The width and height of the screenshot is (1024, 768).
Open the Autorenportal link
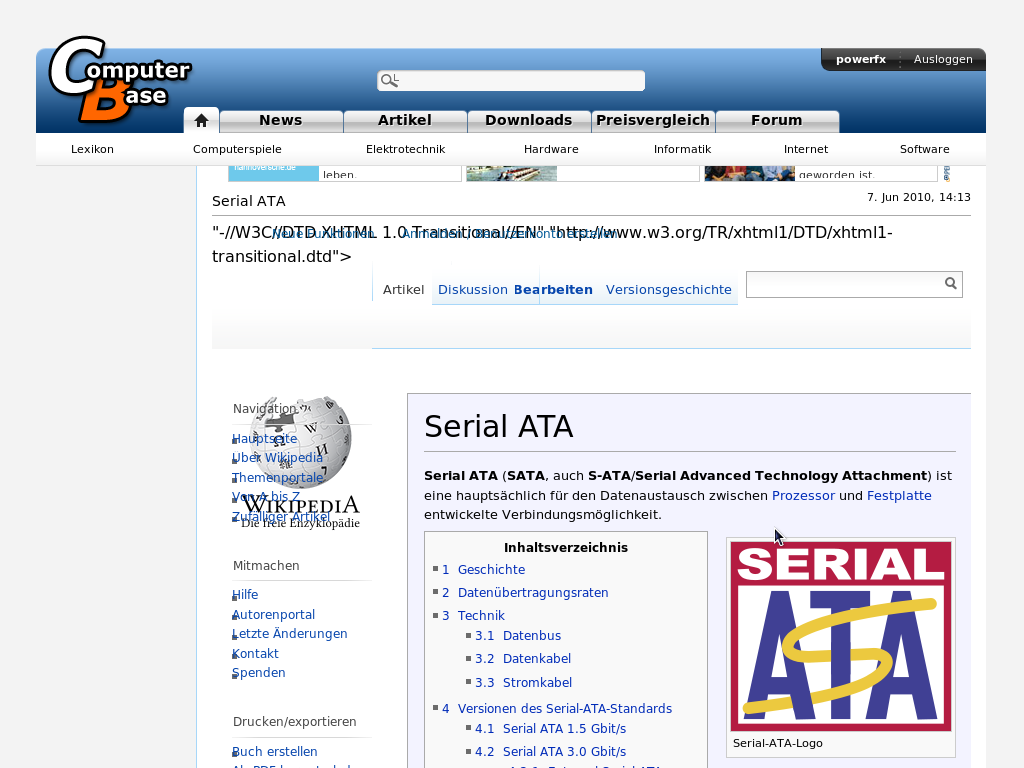pos(274,615)
